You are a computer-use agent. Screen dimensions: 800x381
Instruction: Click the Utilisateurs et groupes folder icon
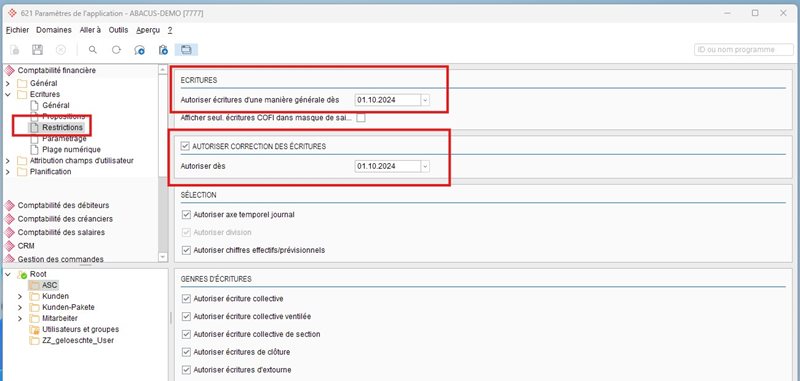[34, 329]
